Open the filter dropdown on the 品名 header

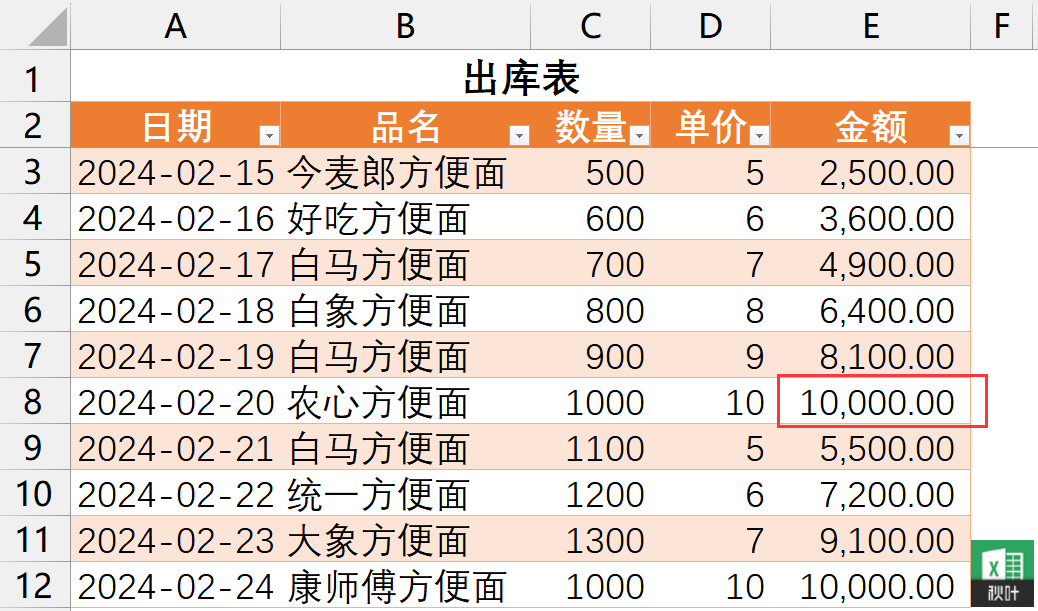(x=520, y=133)
